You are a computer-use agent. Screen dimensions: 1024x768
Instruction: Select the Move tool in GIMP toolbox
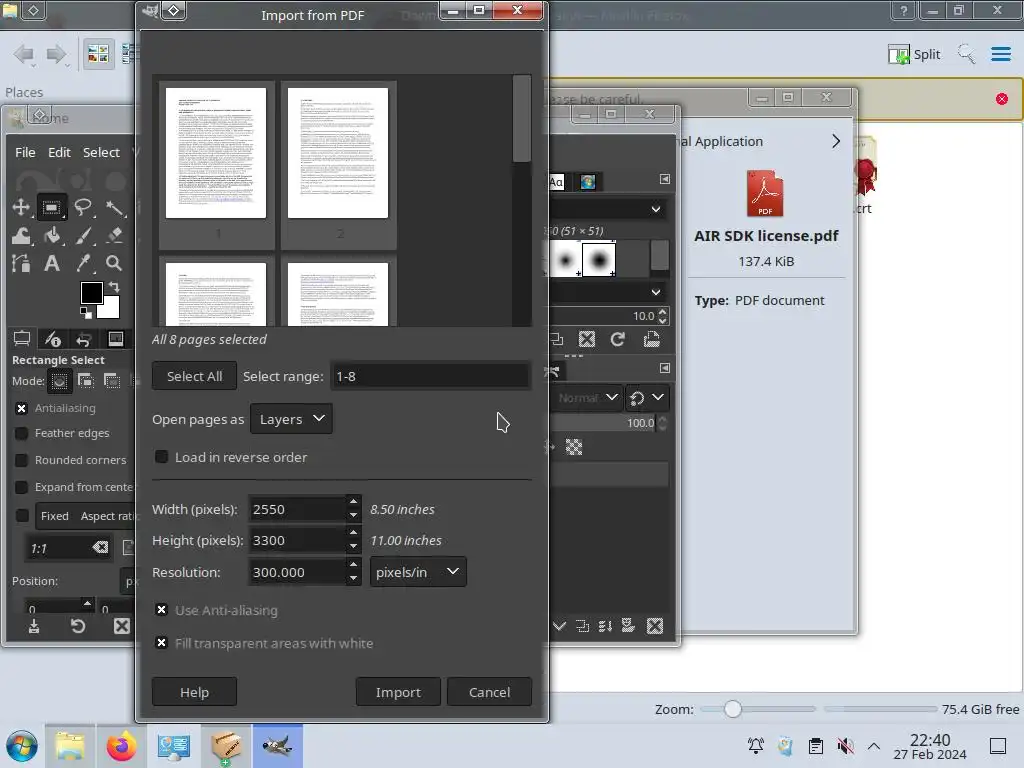click(21, 208)
